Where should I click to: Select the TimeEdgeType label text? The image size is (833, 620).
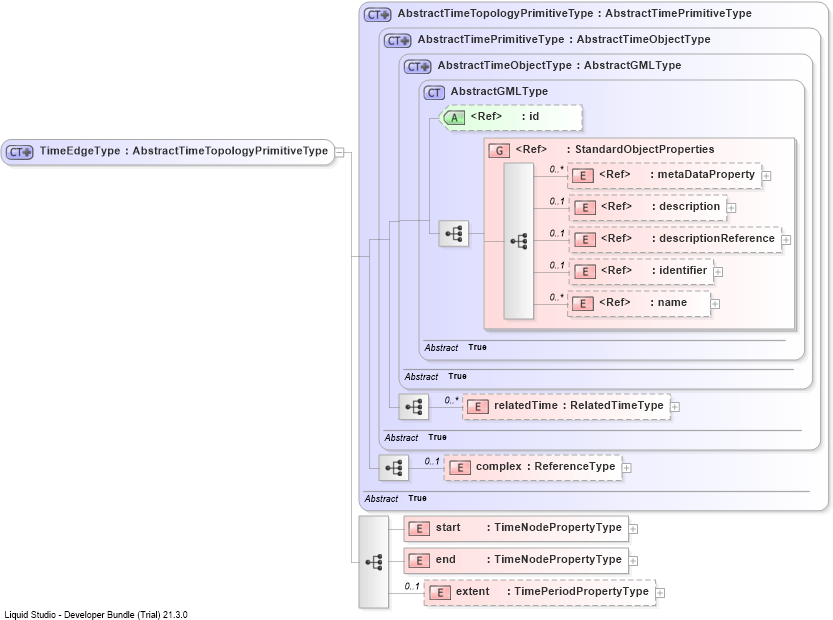184,151
